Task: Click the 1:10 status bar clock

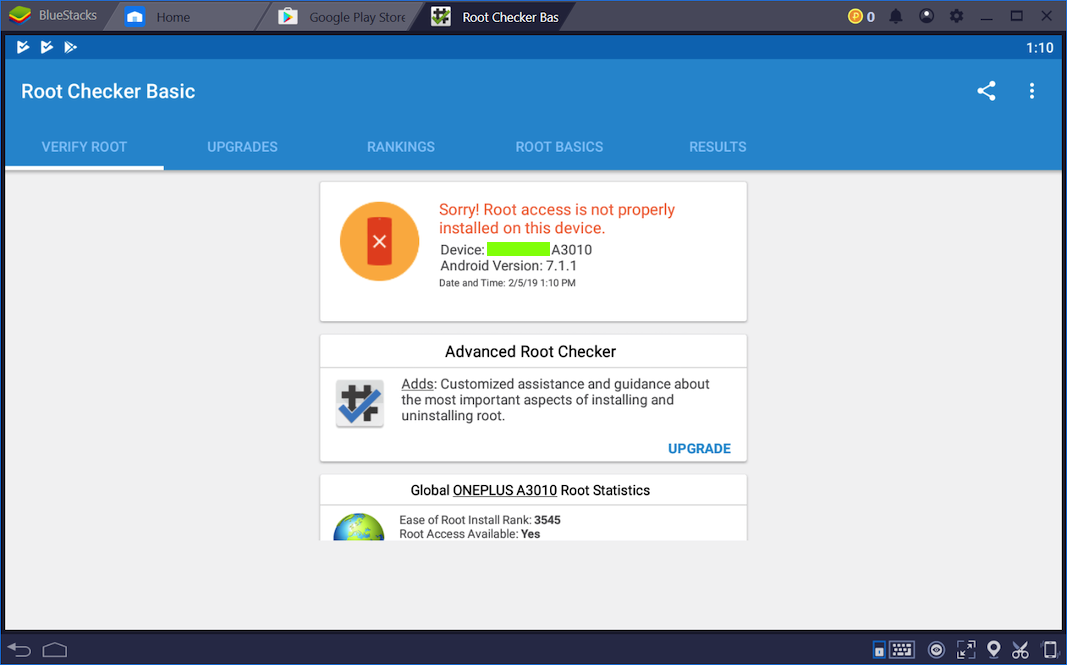Action: click(1039, 48)
